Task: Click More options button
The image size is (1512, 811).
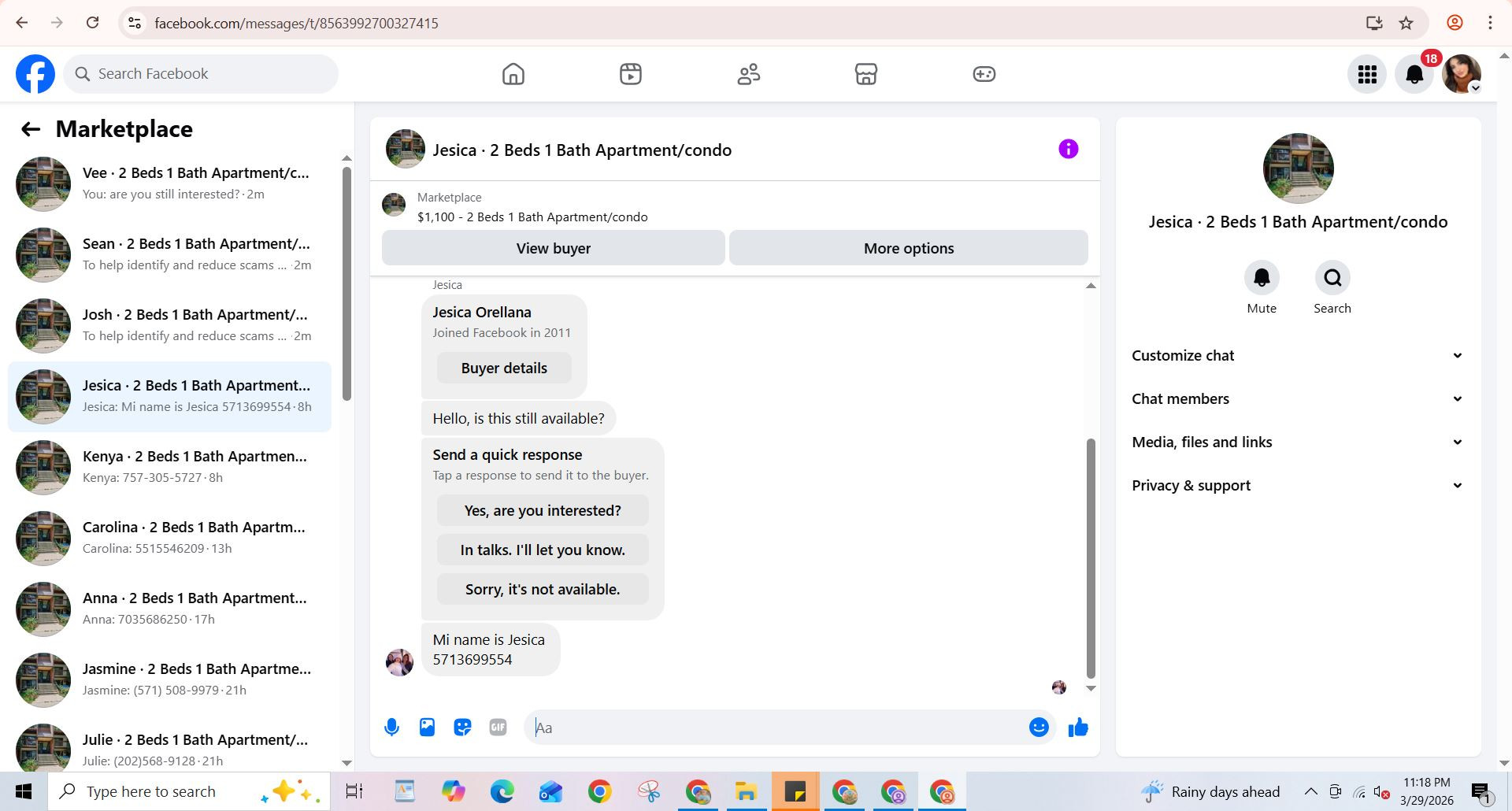Action: click(909, 248)
